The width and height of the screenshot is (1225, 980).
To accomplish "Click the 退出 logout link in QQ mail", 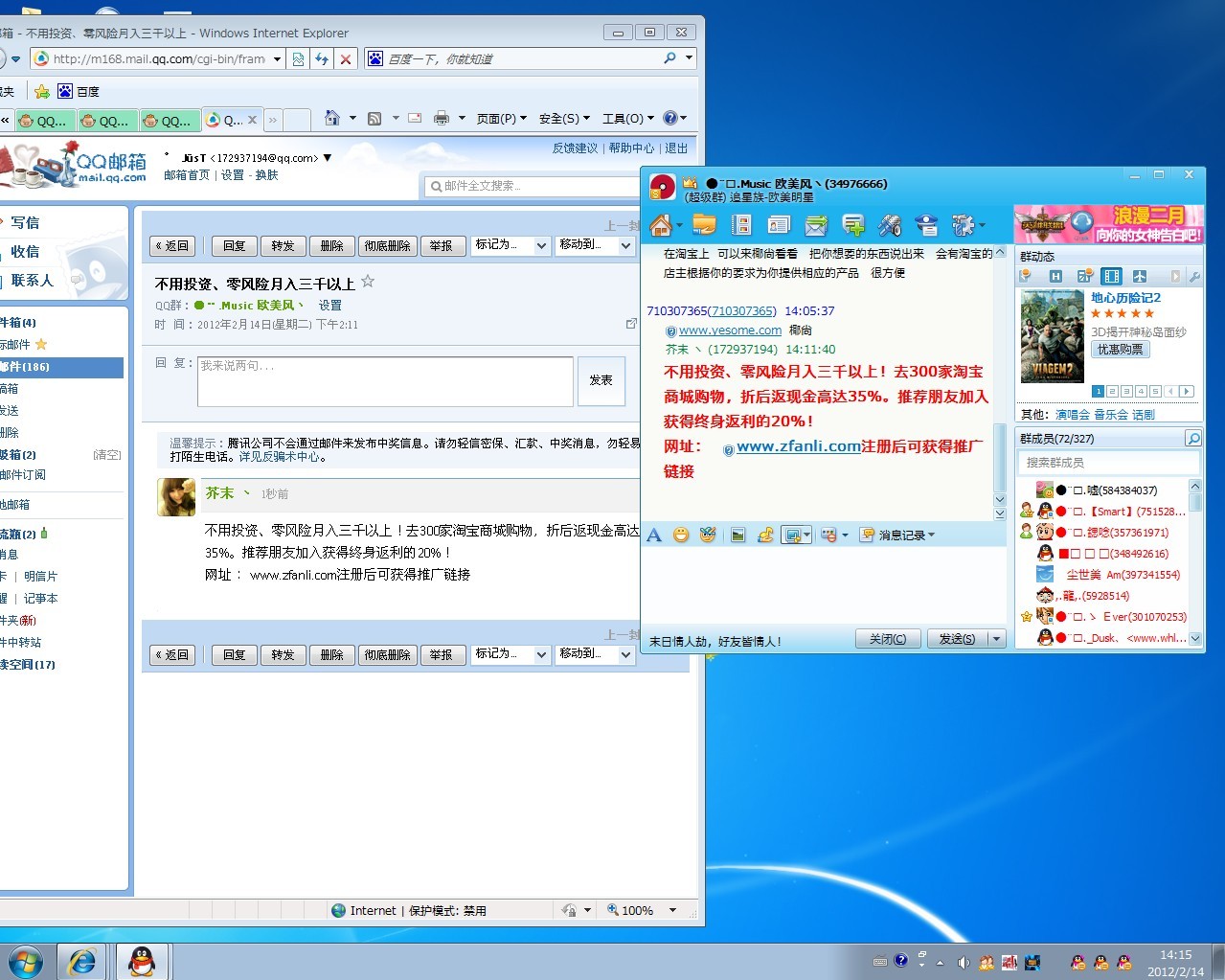I will point(676,148).
